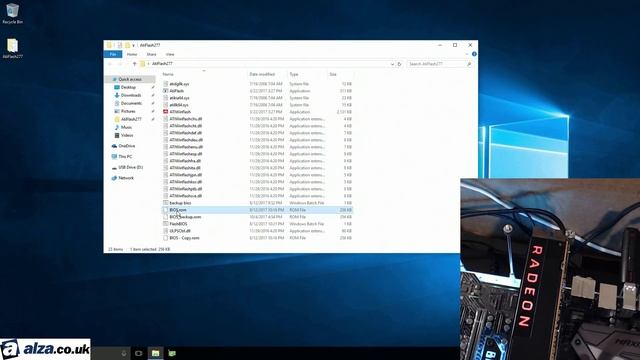Open Task View from the taskbar
Screen dimensions: 640x360
[x=139, y=353]
